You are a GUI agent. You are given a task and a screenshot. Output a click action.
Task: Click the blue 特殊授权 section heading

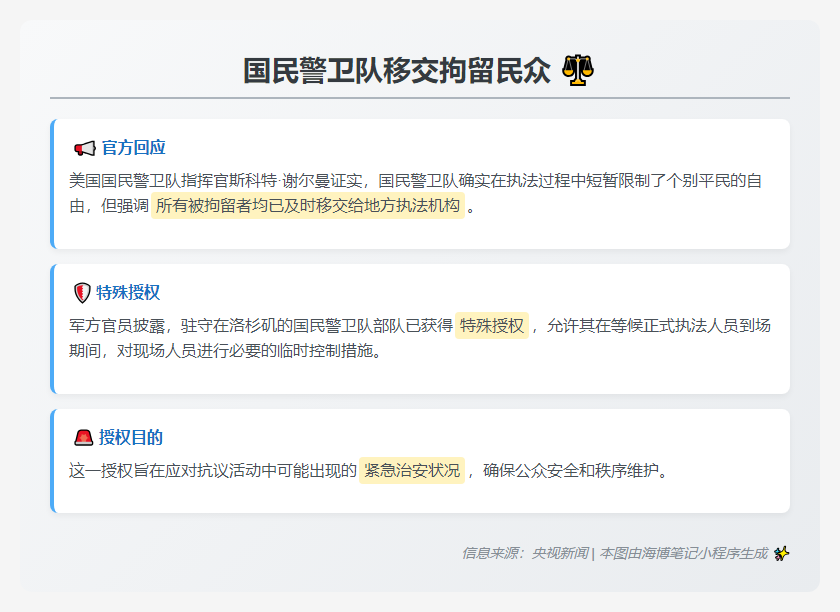click(128, 293)
